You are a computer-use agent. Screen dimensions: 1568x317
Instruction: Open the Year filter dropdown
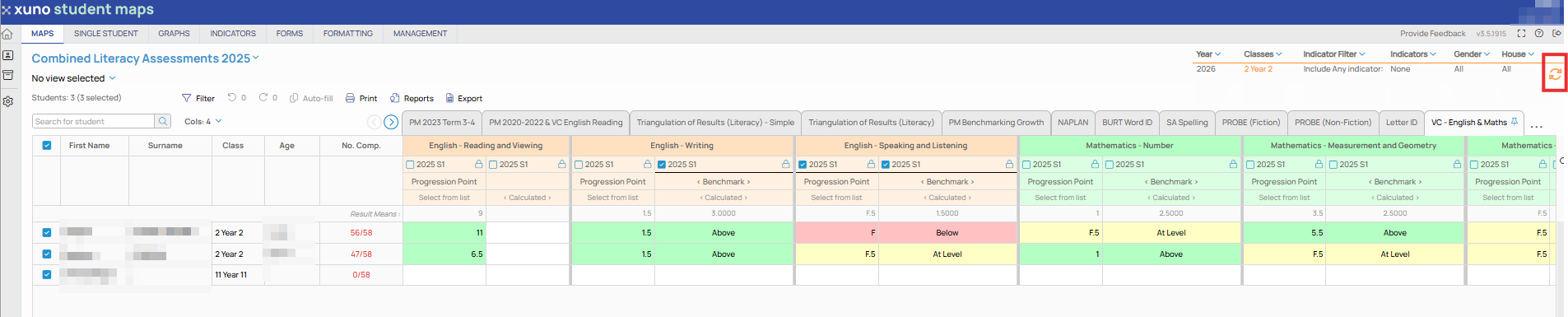point(1208,54)
